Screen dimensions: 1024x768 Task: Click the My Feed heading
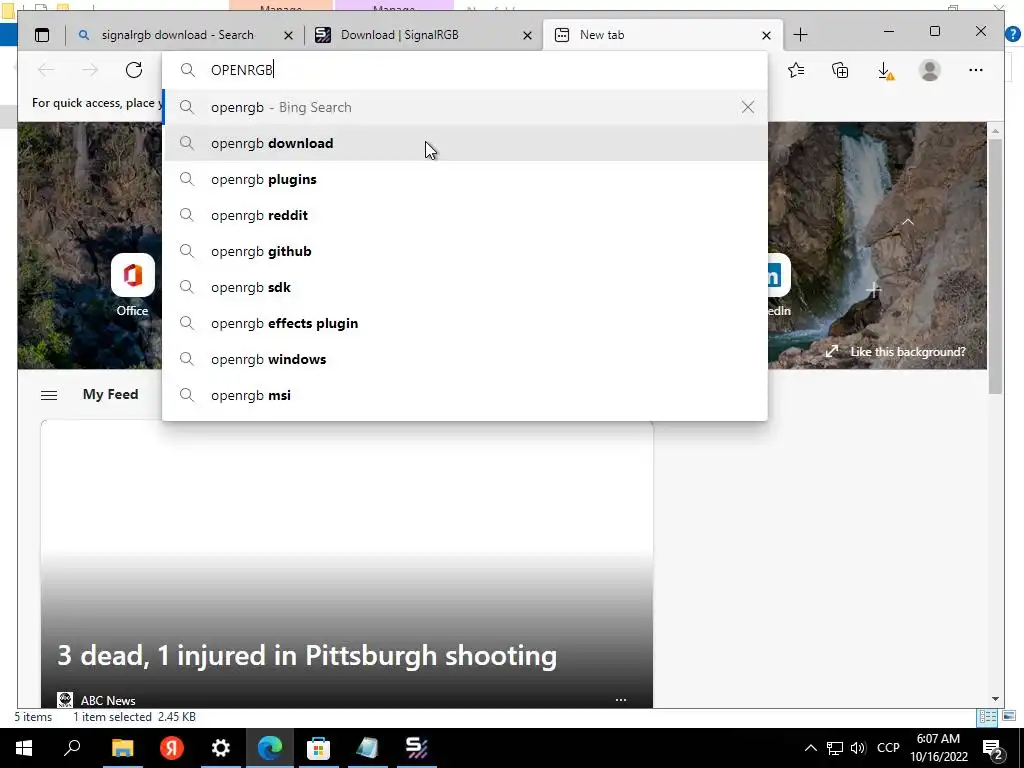pos(110,394)
